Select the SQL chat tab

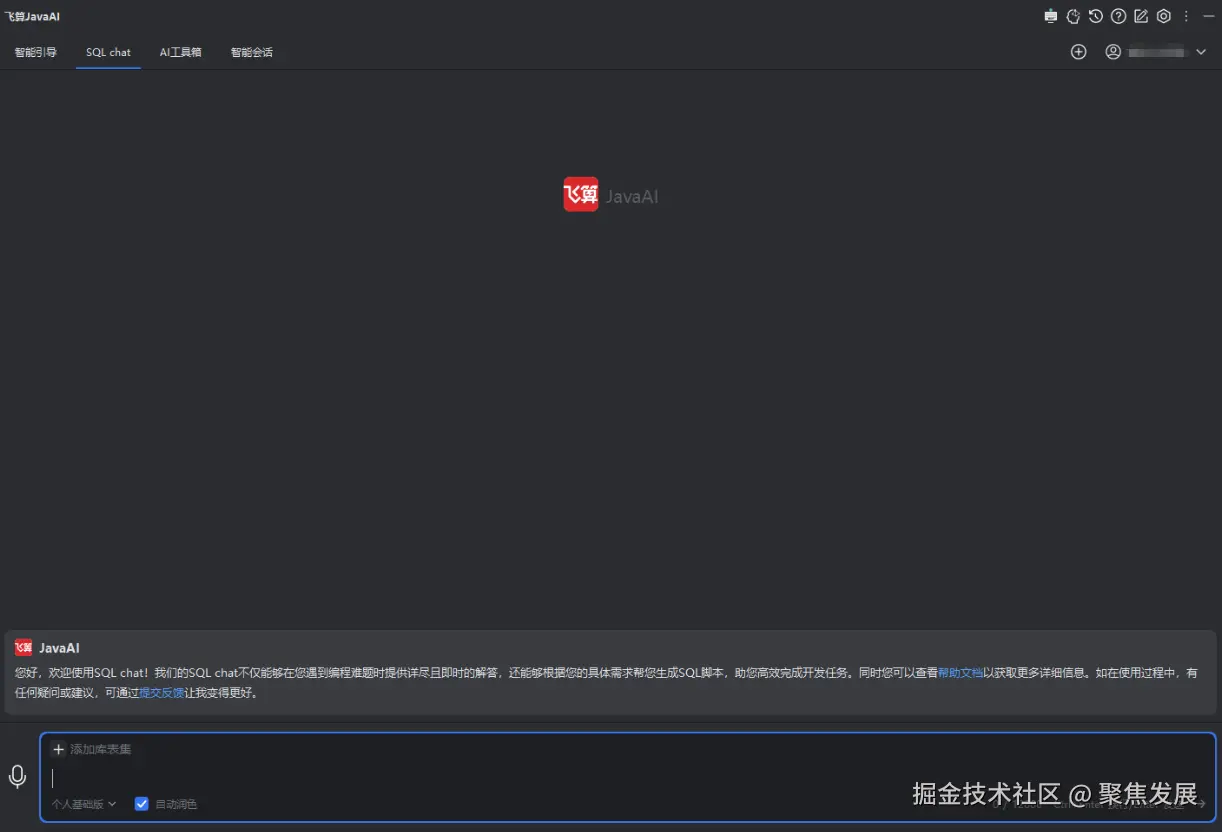tap(108, 52)
